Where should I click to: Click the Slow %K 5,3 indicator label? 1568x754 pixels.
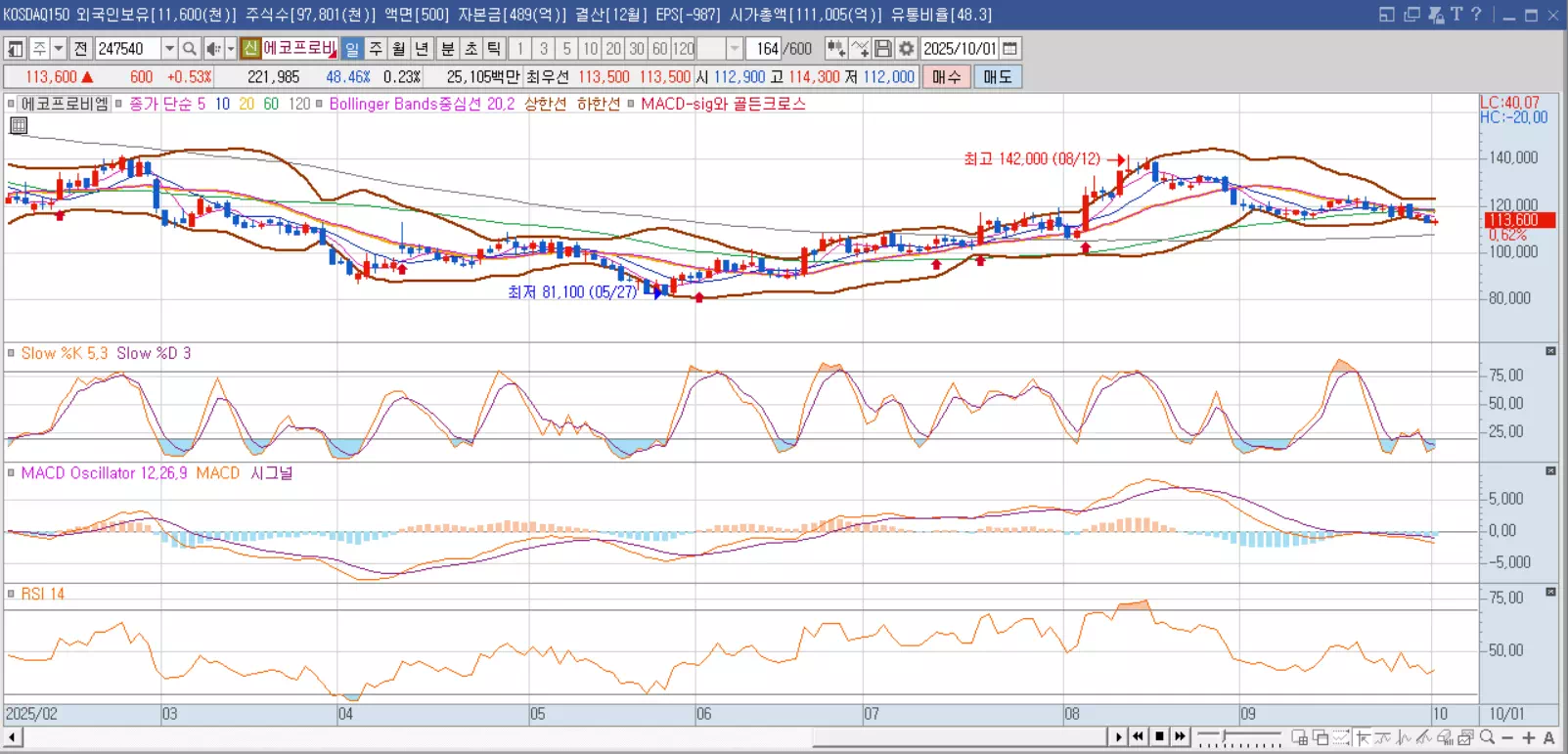[x=65, y=353]
